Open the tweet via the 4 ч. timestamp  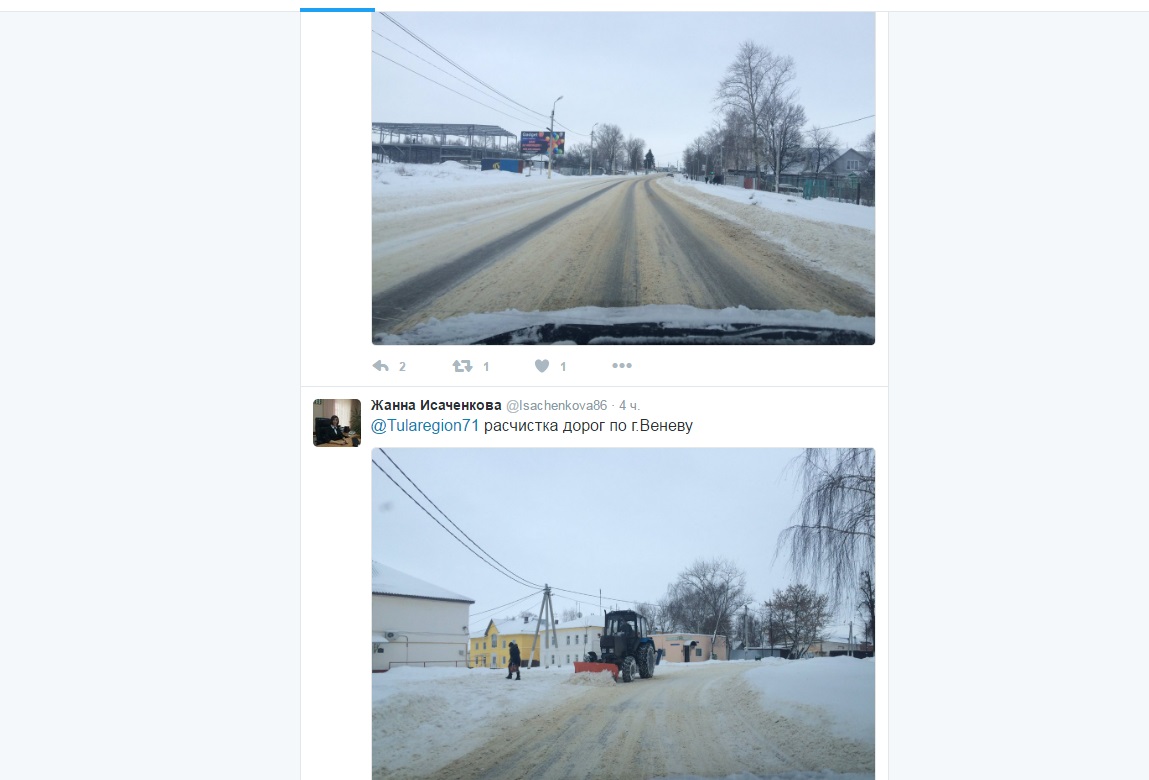tap(629, 405)
